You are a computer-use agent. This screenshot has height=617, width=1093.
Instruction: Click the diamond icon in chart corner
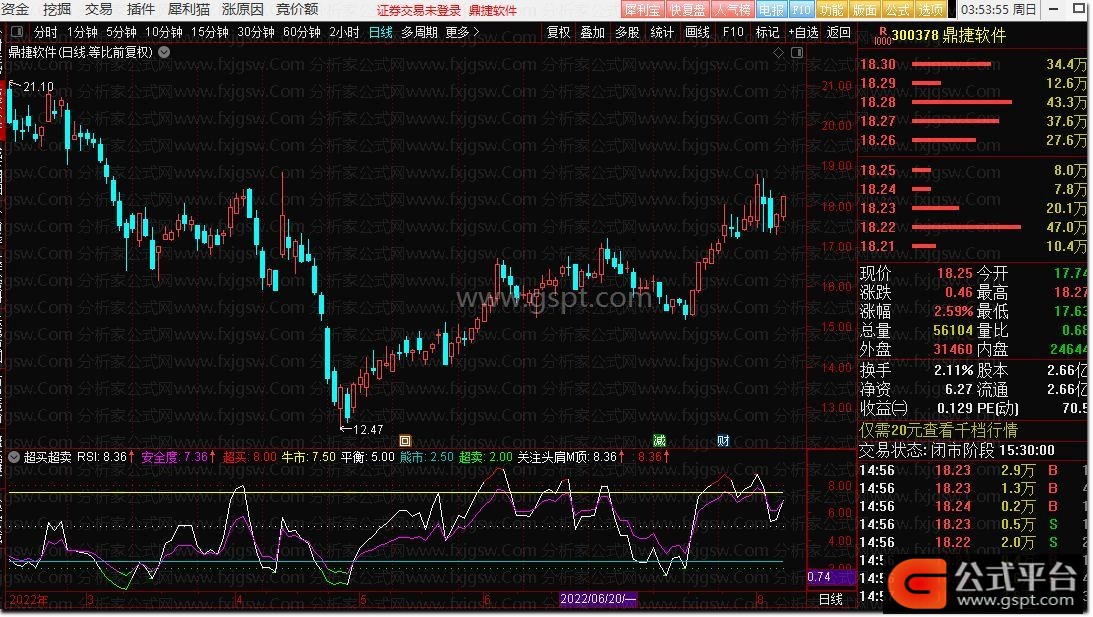pyautogui.click(x=779, y=52)
